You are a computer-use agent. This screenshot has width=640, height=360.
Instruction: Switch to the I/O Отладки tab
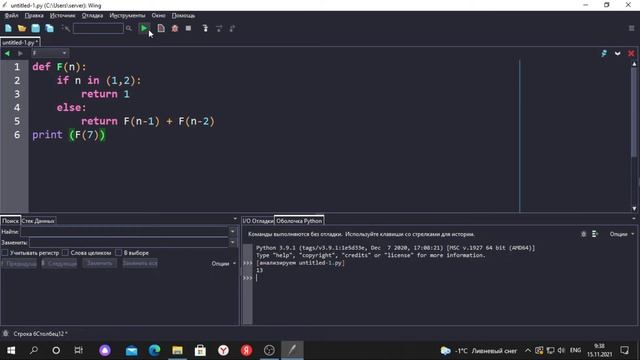(258, 221)
